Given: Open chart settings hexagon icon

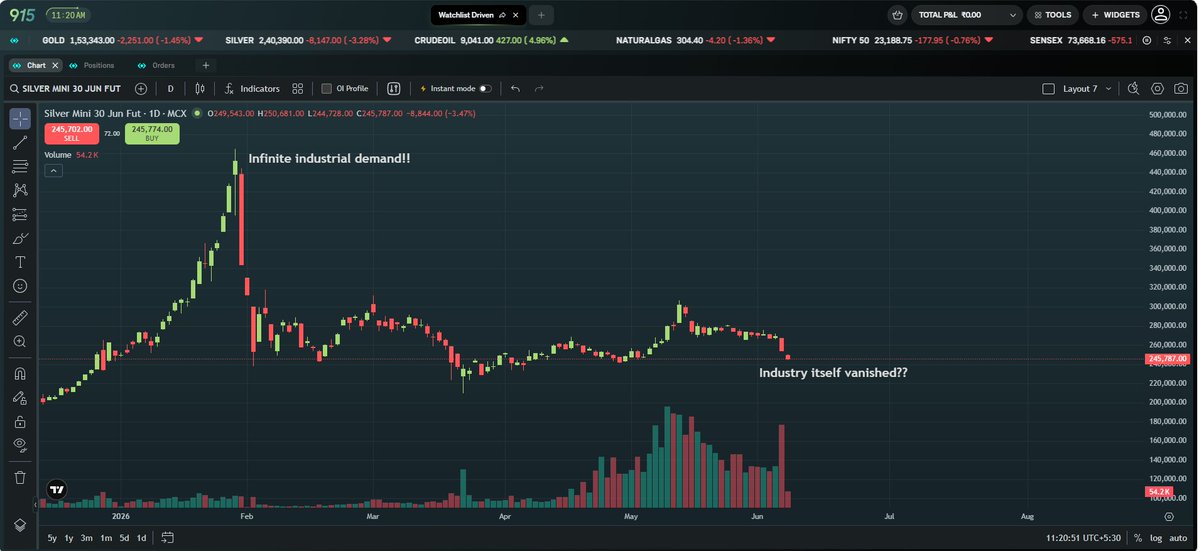Looking at the screenshot, I should coord(1158,89).
